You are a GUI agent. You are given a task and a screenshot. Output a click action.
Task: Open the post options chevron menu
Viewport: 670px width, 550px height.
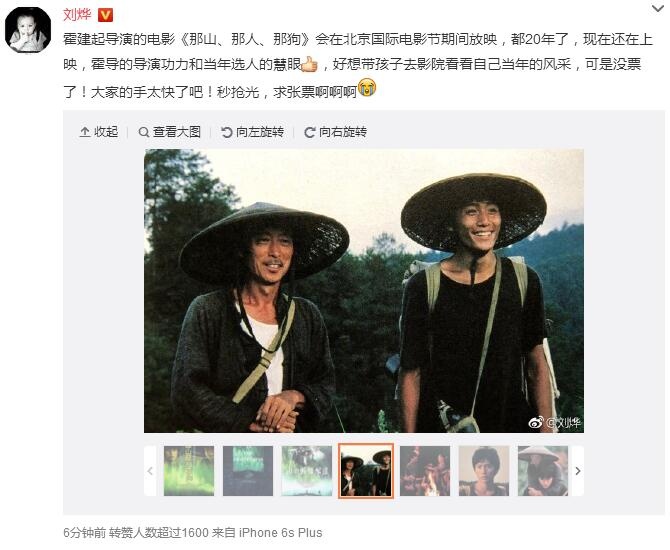(x=657, y=9)
